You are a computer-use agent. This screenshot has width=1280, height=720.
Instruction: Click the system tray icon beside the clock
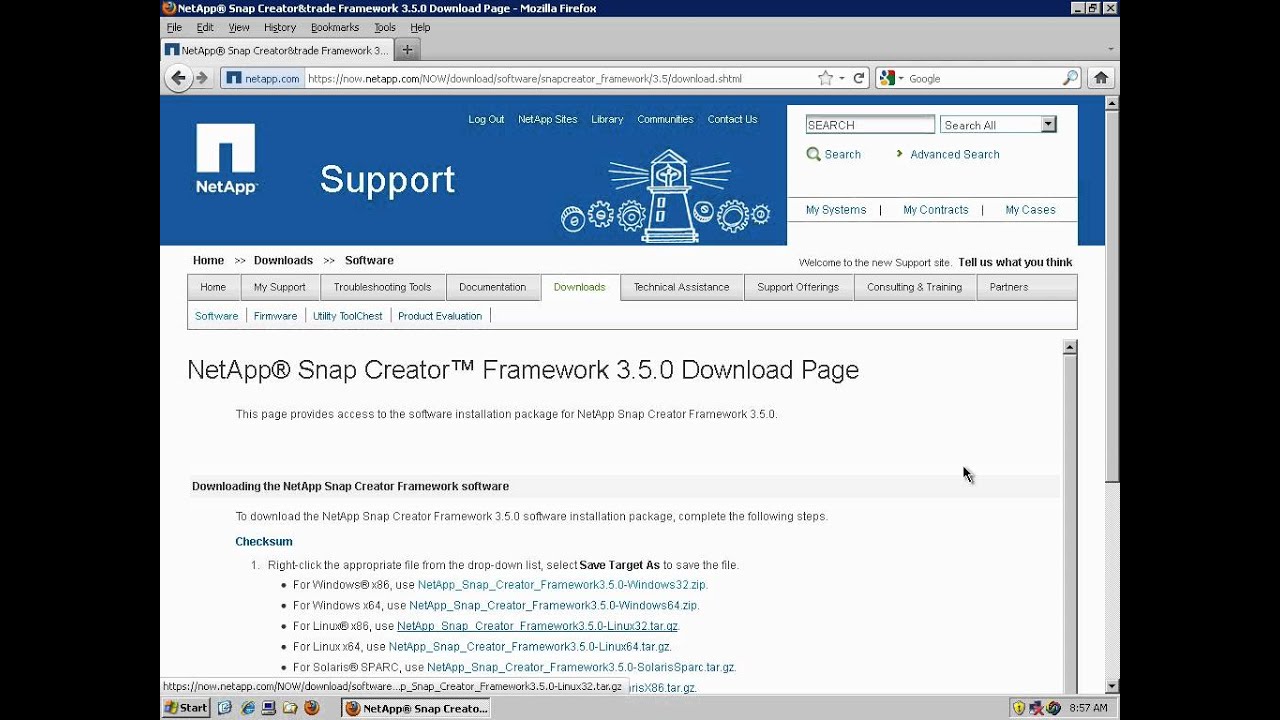(x=1054, y=708)
